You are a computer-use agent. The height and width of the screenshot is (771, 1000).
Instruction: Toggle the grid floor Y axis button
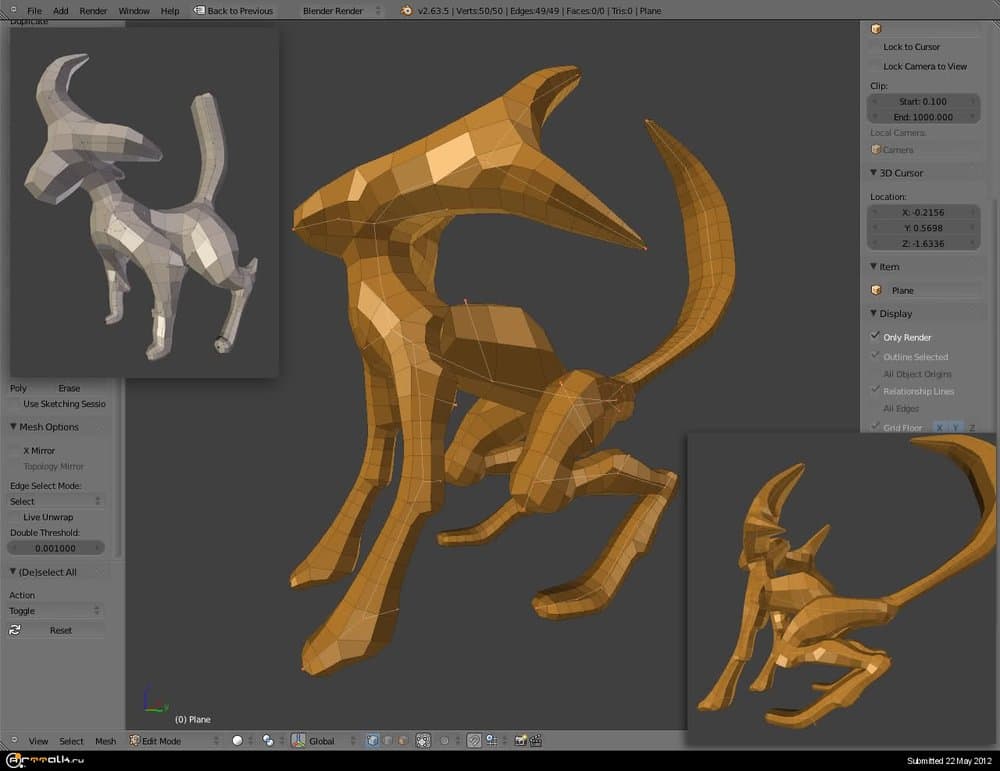coord(955,427)
